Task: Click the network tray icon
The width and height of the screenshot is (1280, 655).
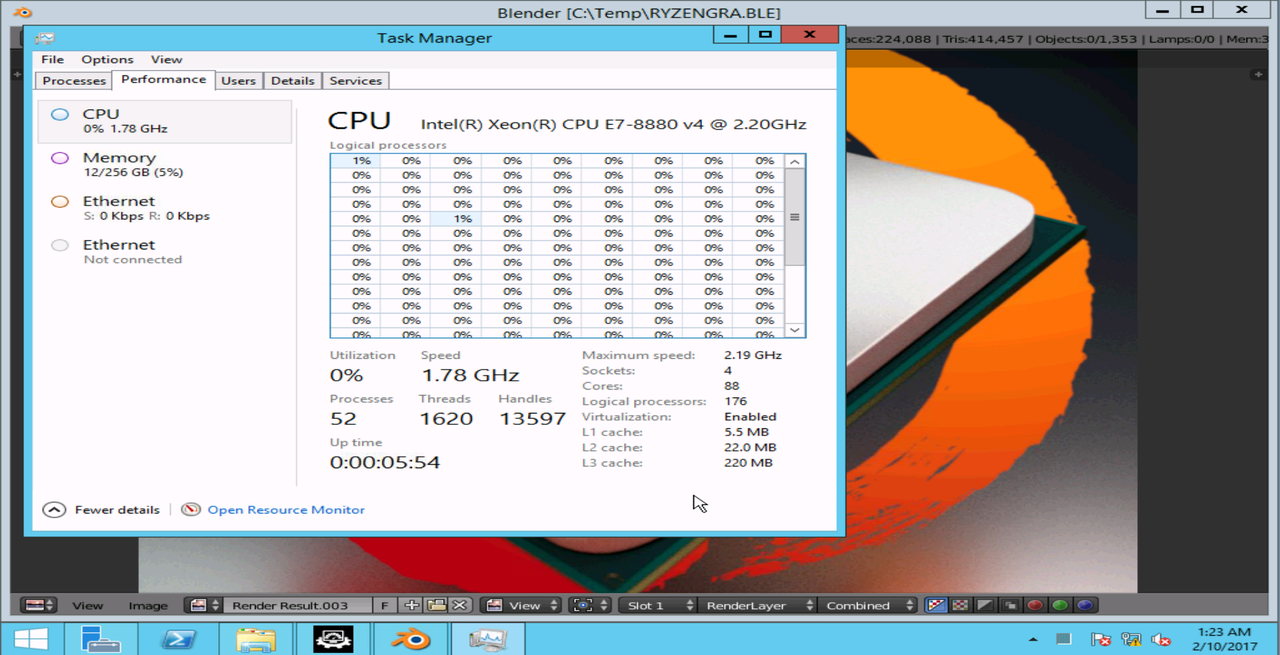Action: 1131,639
